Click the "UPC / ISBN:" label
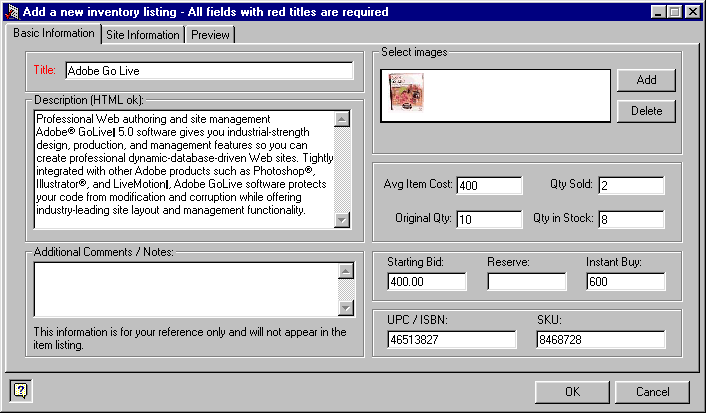 click(417, 320)
